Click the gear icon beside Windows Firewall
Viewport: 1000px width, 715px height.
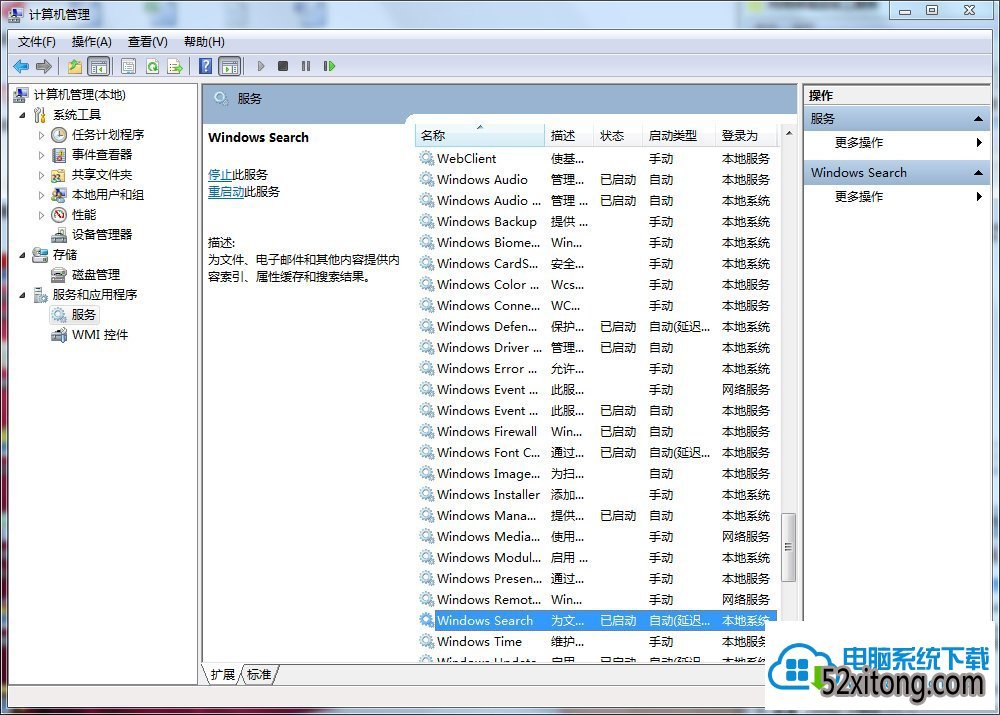coord(427,431)
